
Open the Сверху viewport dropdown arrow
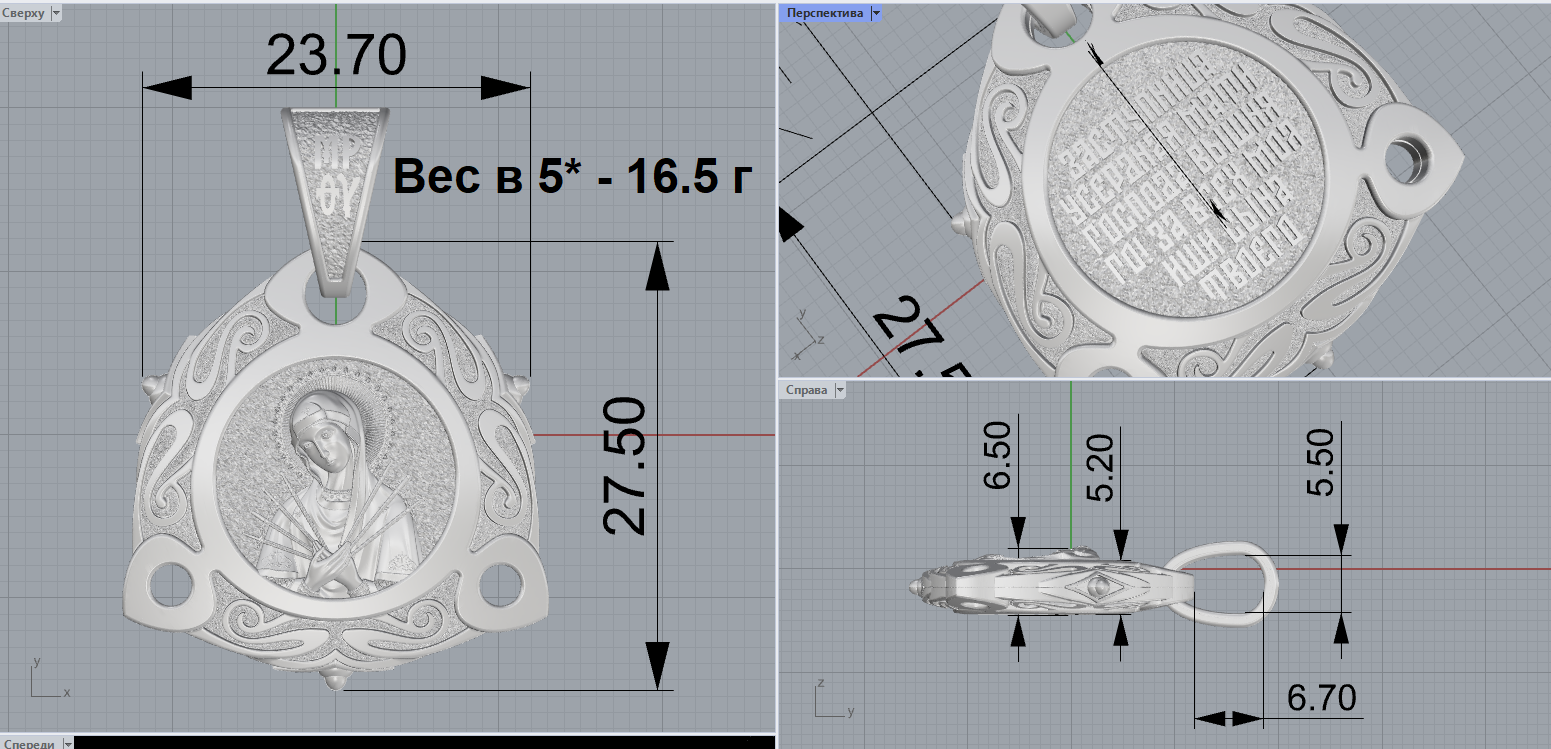[x=54, y=13]
